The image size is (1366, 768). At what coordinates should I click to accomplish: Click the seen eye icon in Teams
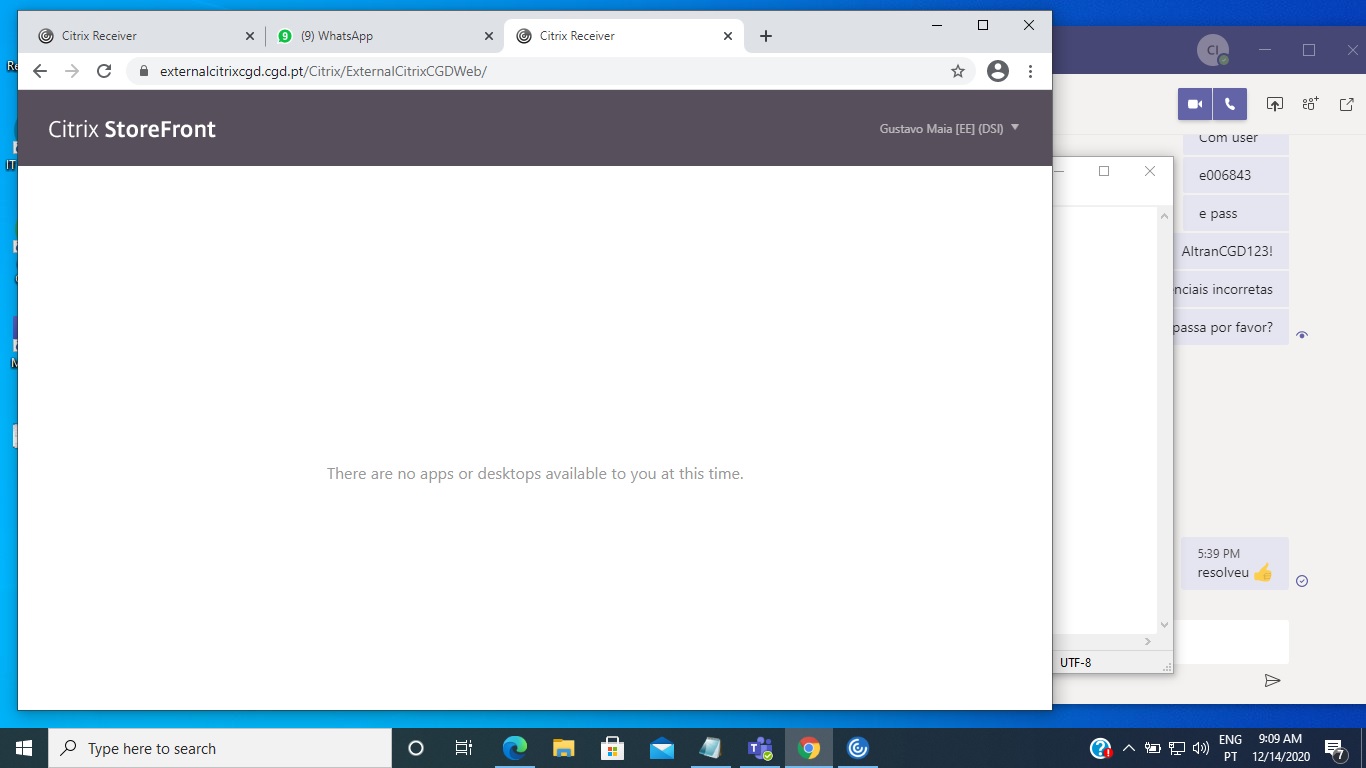pos(1302,335)
